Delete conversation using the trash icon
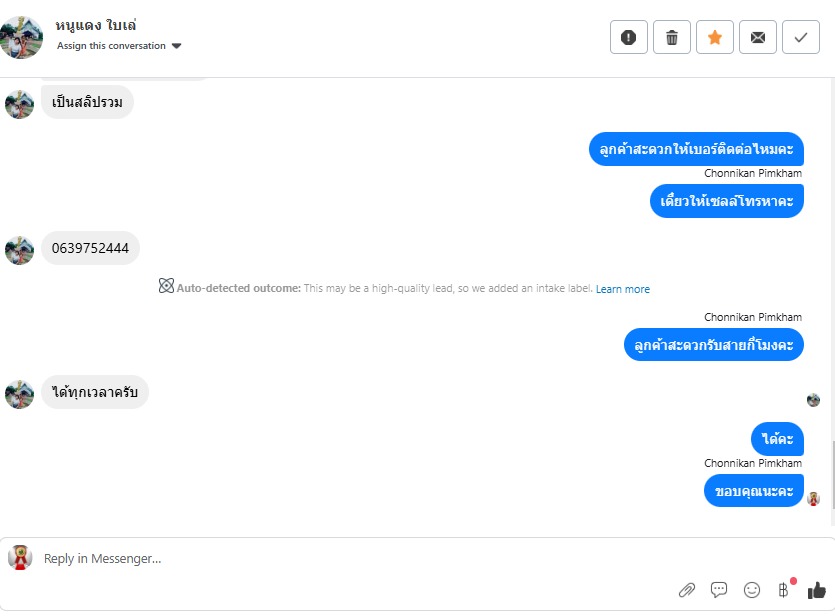The image size is (835, 616). (672, 38)
